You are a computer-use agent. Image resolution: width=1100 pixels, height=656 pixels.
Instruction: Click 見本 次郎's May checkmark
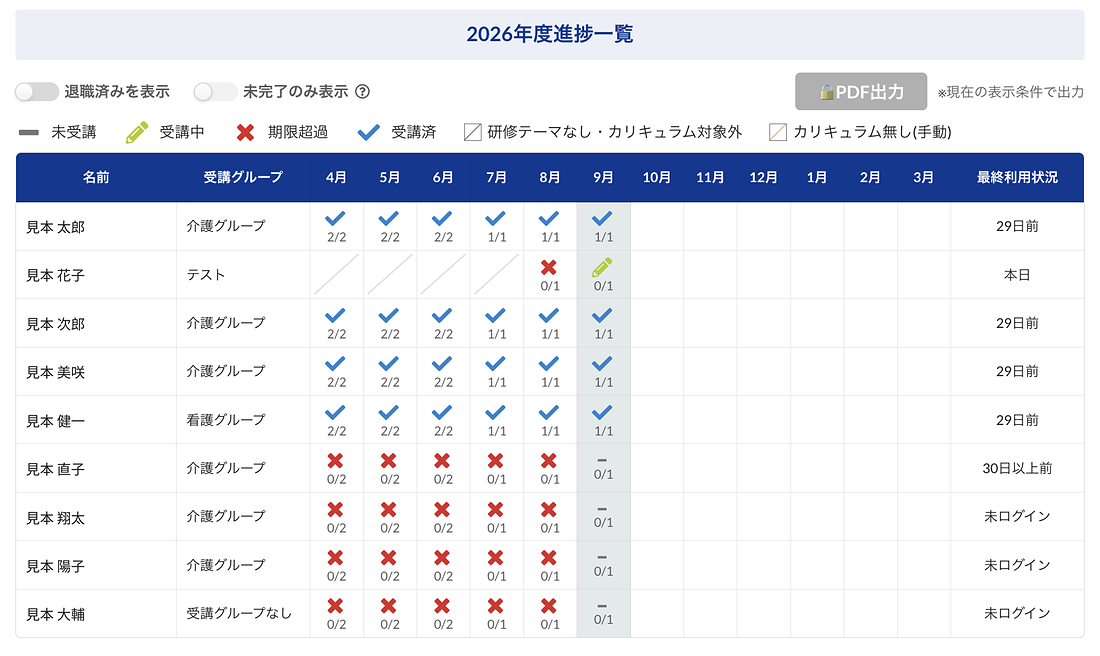[x=389, y=316]
